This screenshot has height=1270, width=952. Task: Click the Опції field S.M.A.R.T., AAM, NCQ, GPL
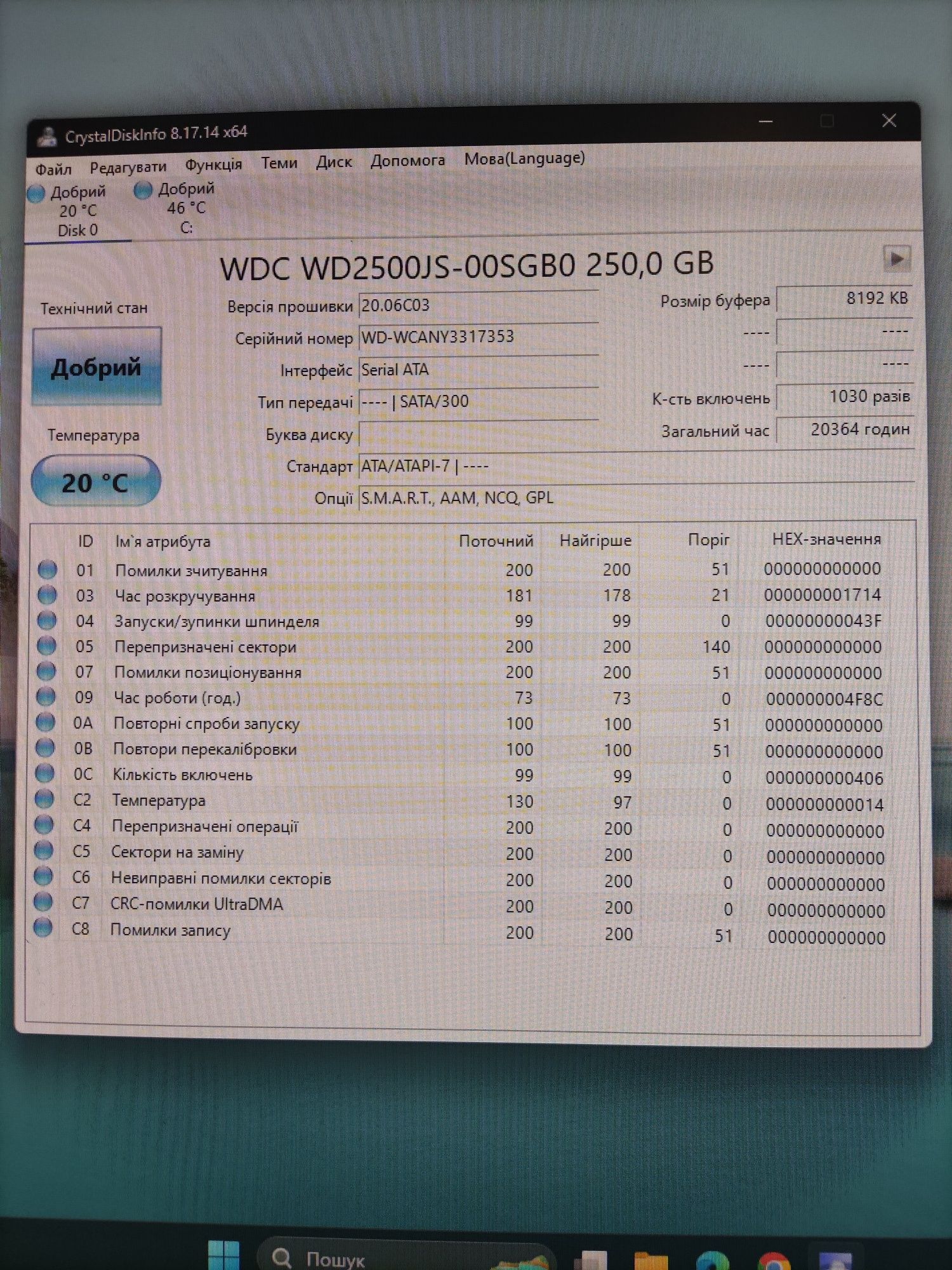[x=636, y=498]
